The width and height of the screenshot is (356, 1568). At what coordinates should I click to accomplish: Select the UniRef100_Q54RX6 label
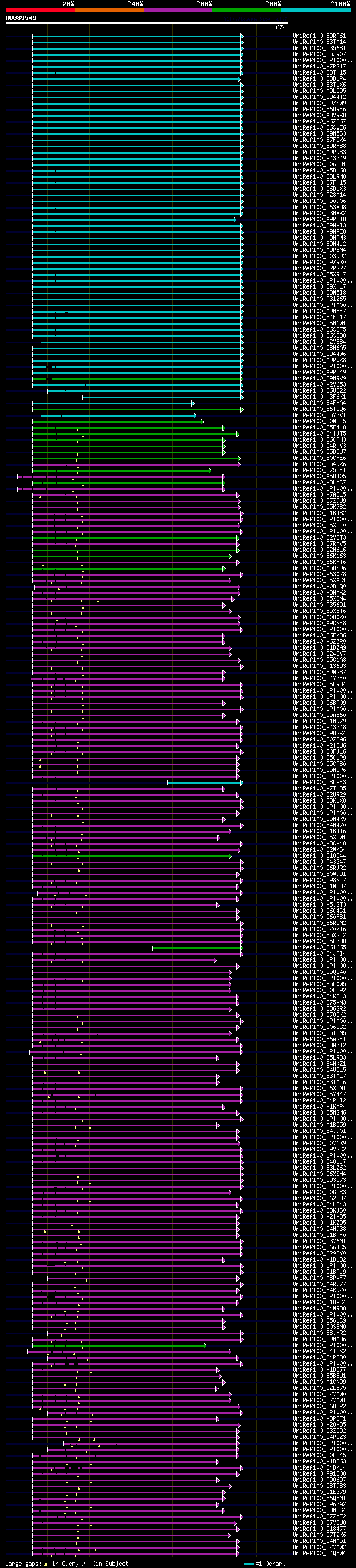tap(319, 464)
